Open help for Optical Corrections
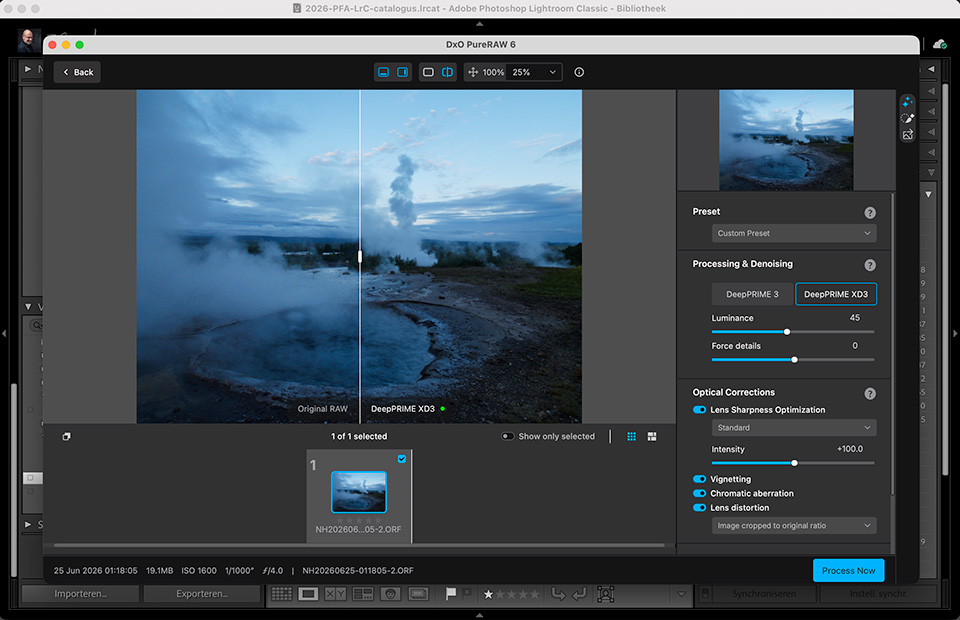This screenshot has width=960, height=620. [870, 394]
